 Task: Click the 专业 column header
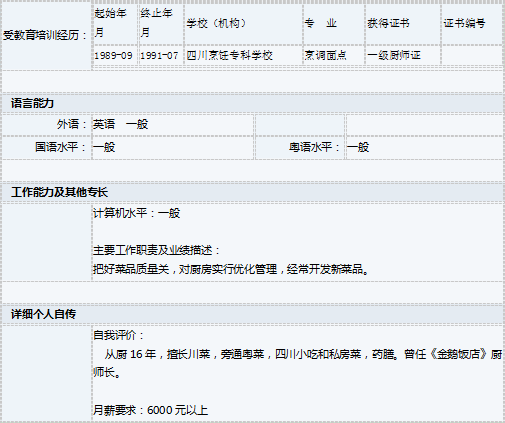point(321,23)
